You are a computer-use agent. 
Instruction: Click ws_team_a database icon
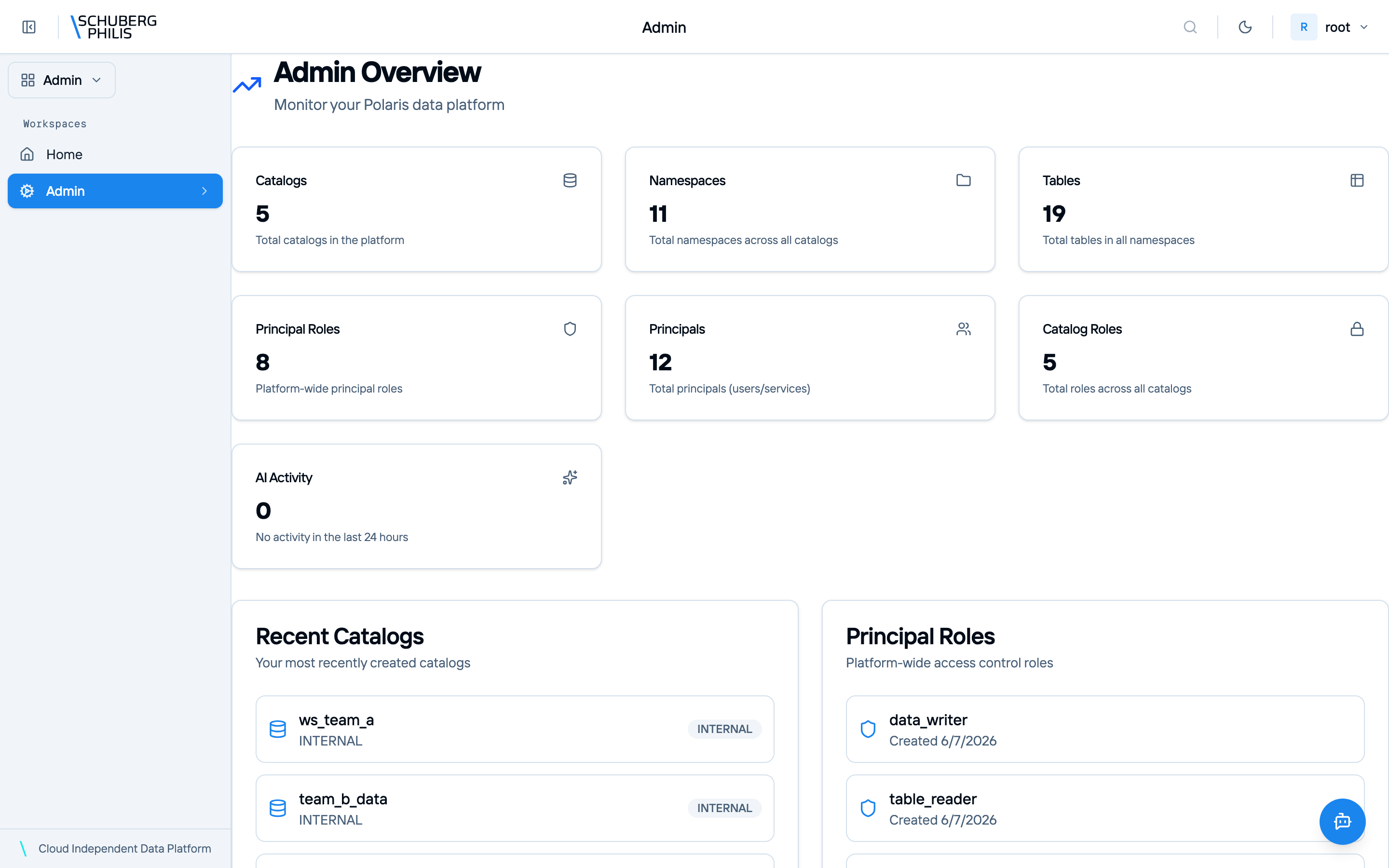tap(278, 729)
